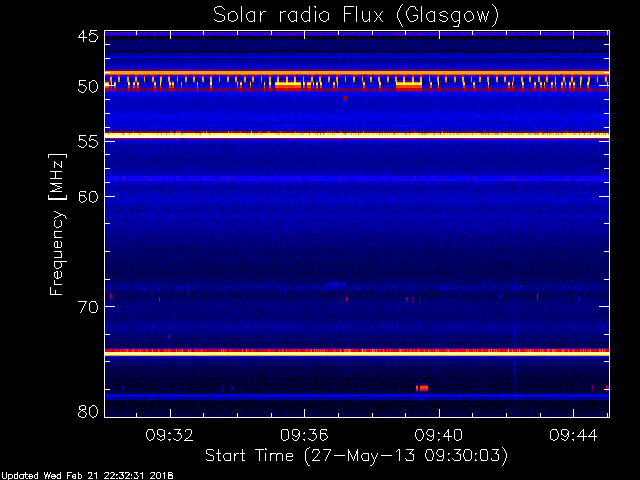This screenshot has height=480, width=640.
Task: Click the 45 frequency tick label
Action: (88, 36)
